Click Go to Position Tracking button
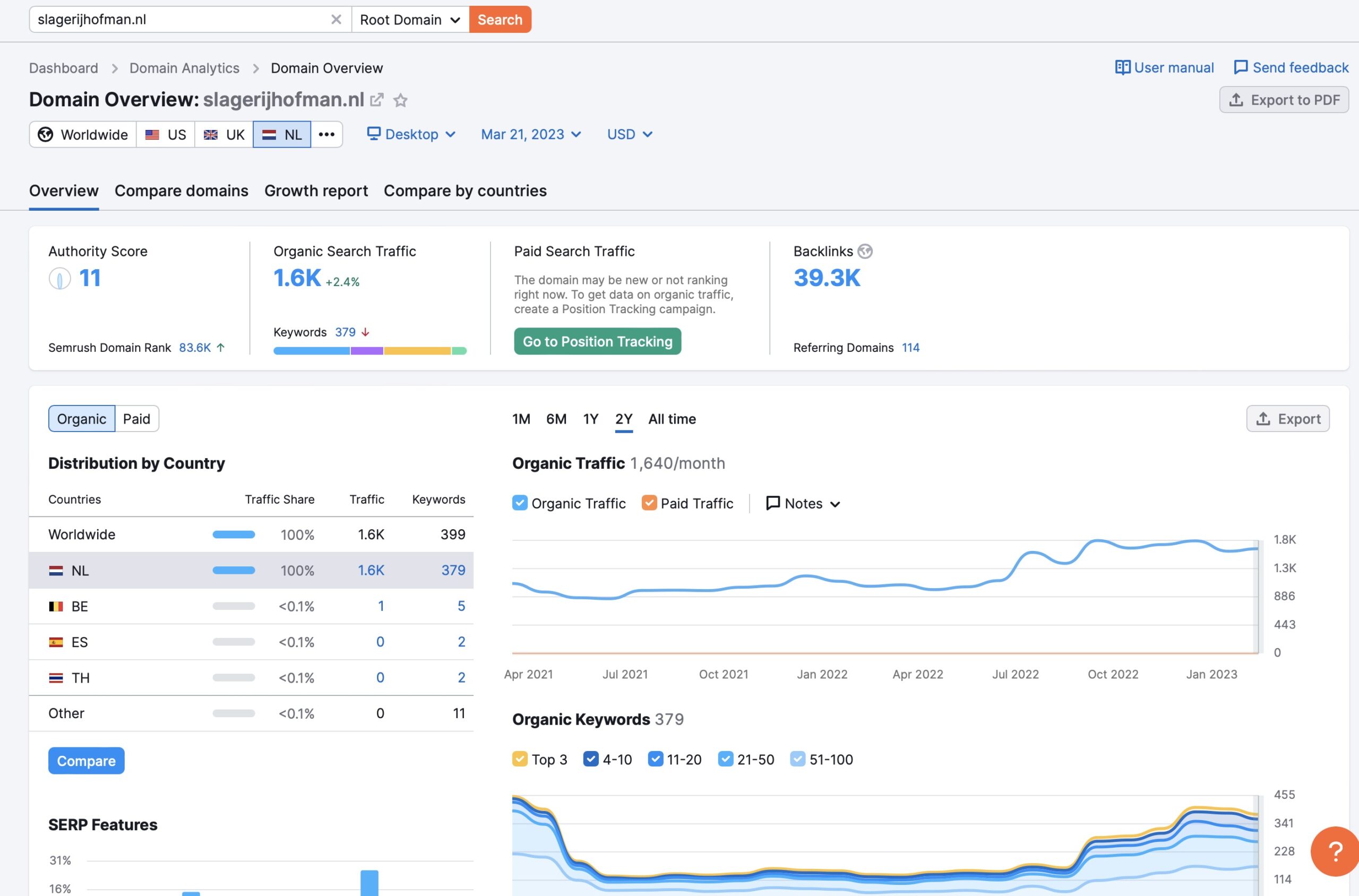The image size is (1359, 896). click(597, 341)
